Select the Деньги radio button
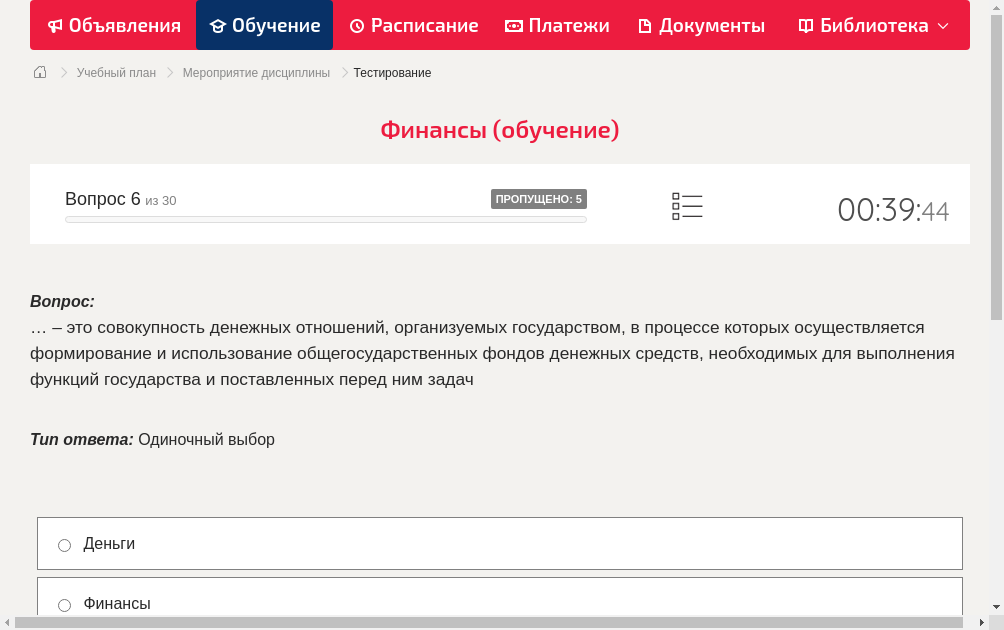This screenshot has width=1004, height=630. [64, 544]
